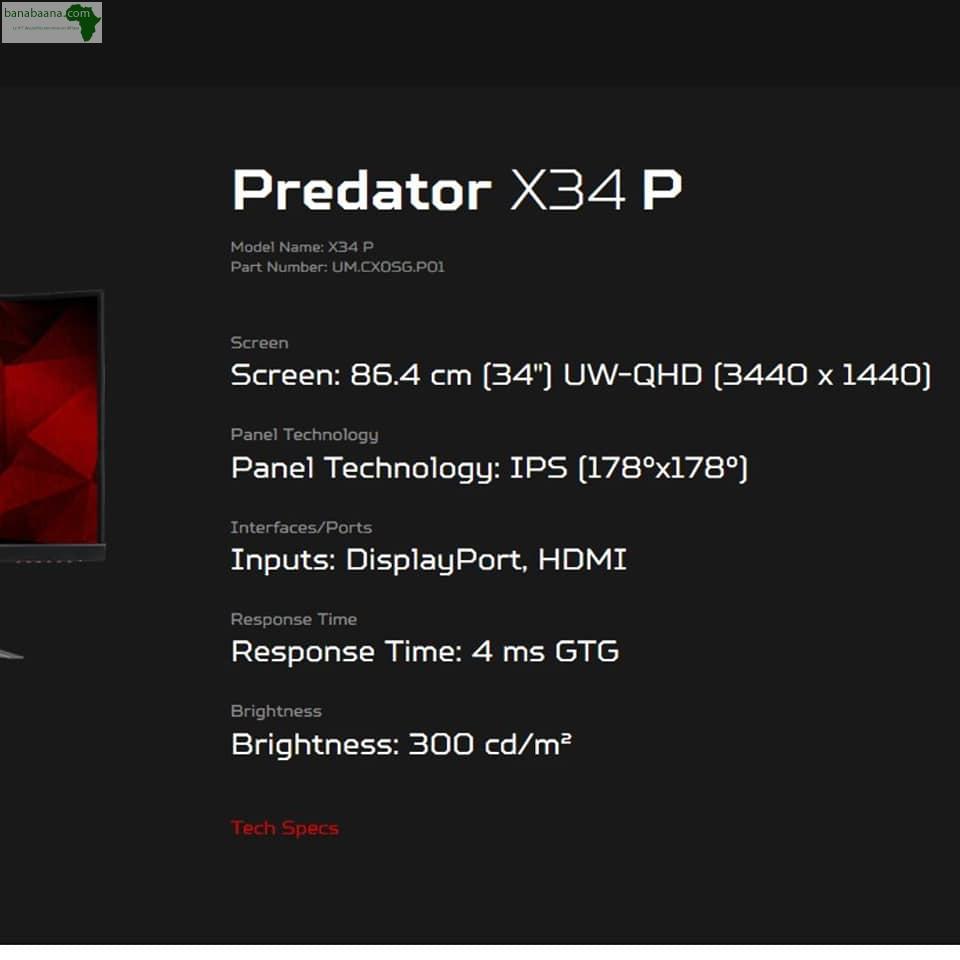This screenshot has height=960, width=960.
Task: Click the small gray Brightness label
Action: click(276, 711)
